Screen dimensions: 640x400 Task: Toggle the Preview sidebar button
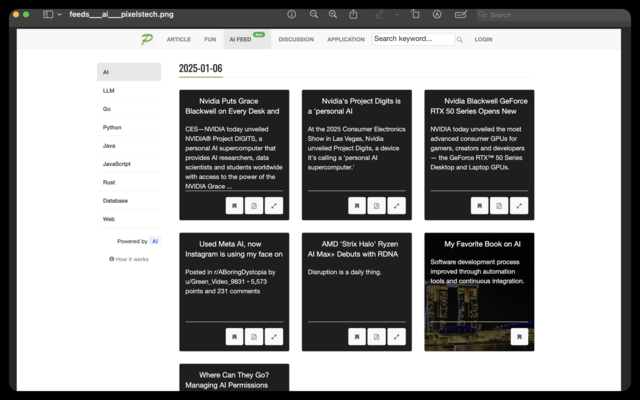pos(48,14)
